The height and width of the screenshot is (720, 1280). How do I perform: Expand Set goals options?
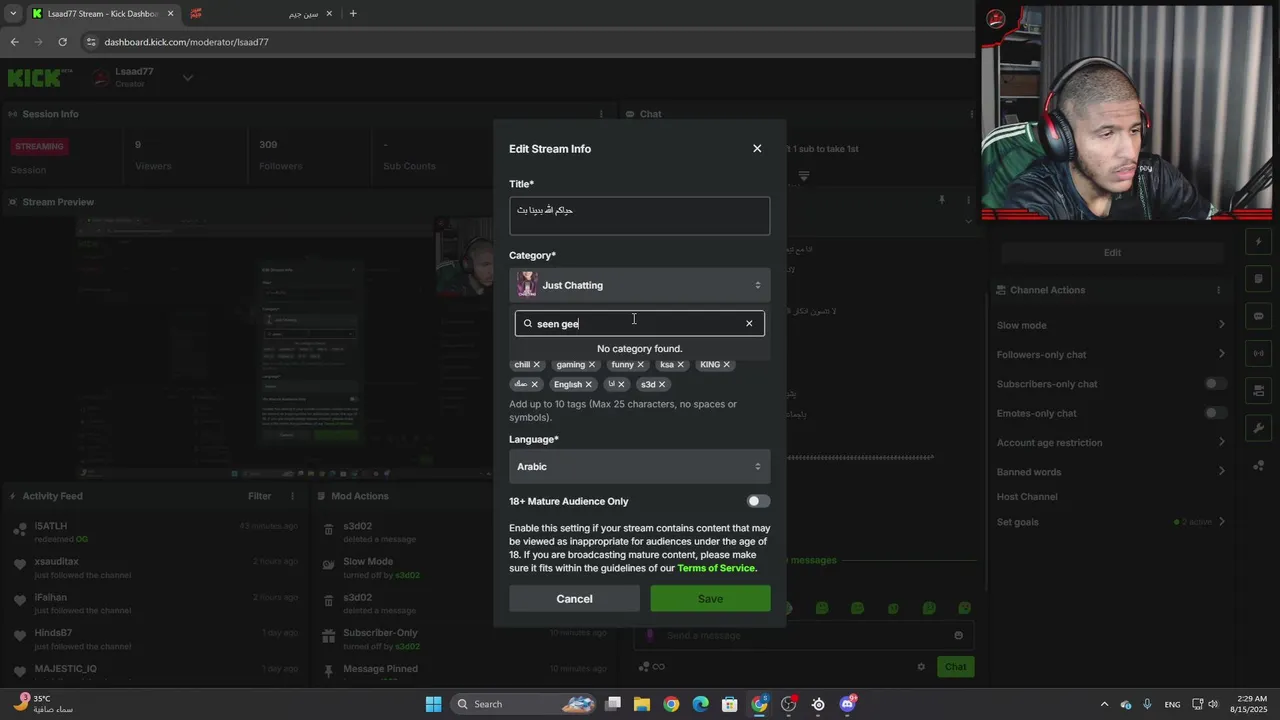coord(1221,522)
